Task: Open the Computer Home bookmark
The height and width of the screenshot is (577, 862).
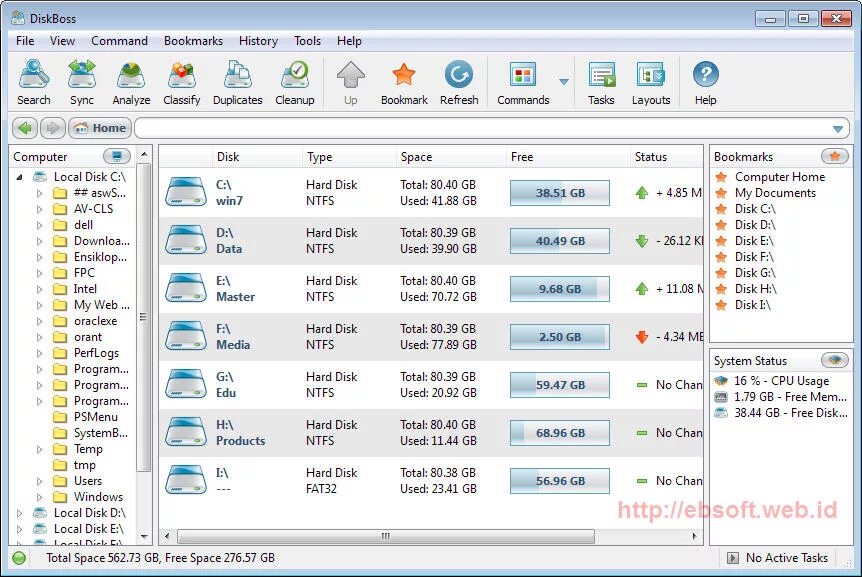Action: tap(780, 177)
